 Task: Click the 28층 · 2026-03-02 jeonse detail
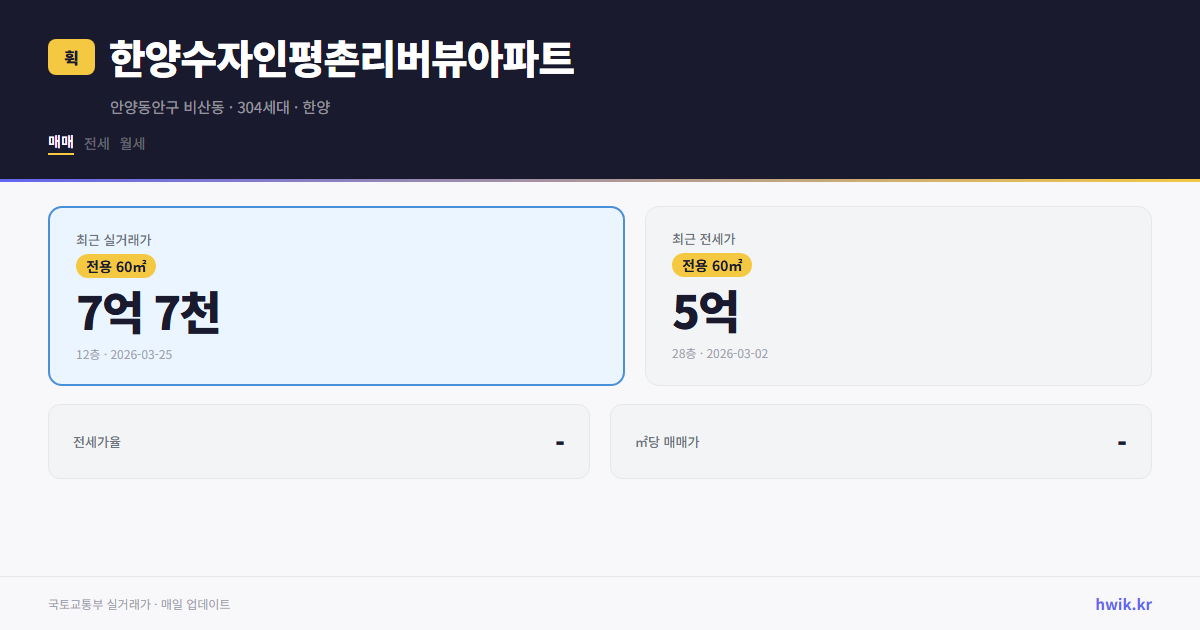[720, 353]
